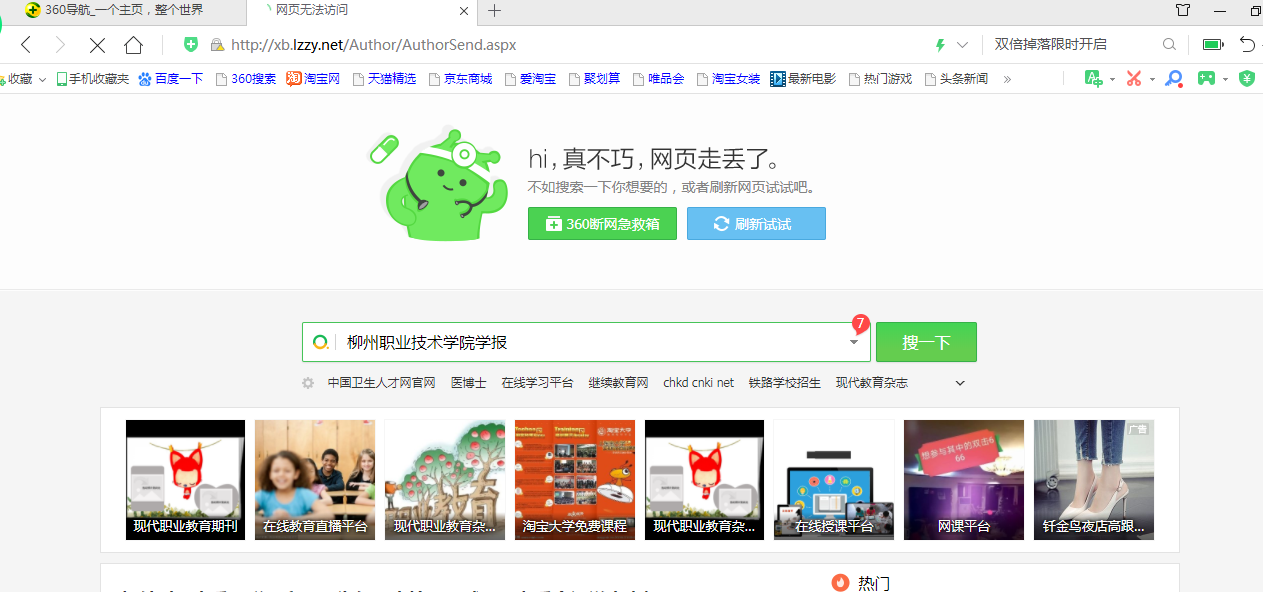Click the 继续教育网 suggestion
Viewport: 1263px width, 592px height.
pos(619,383)
